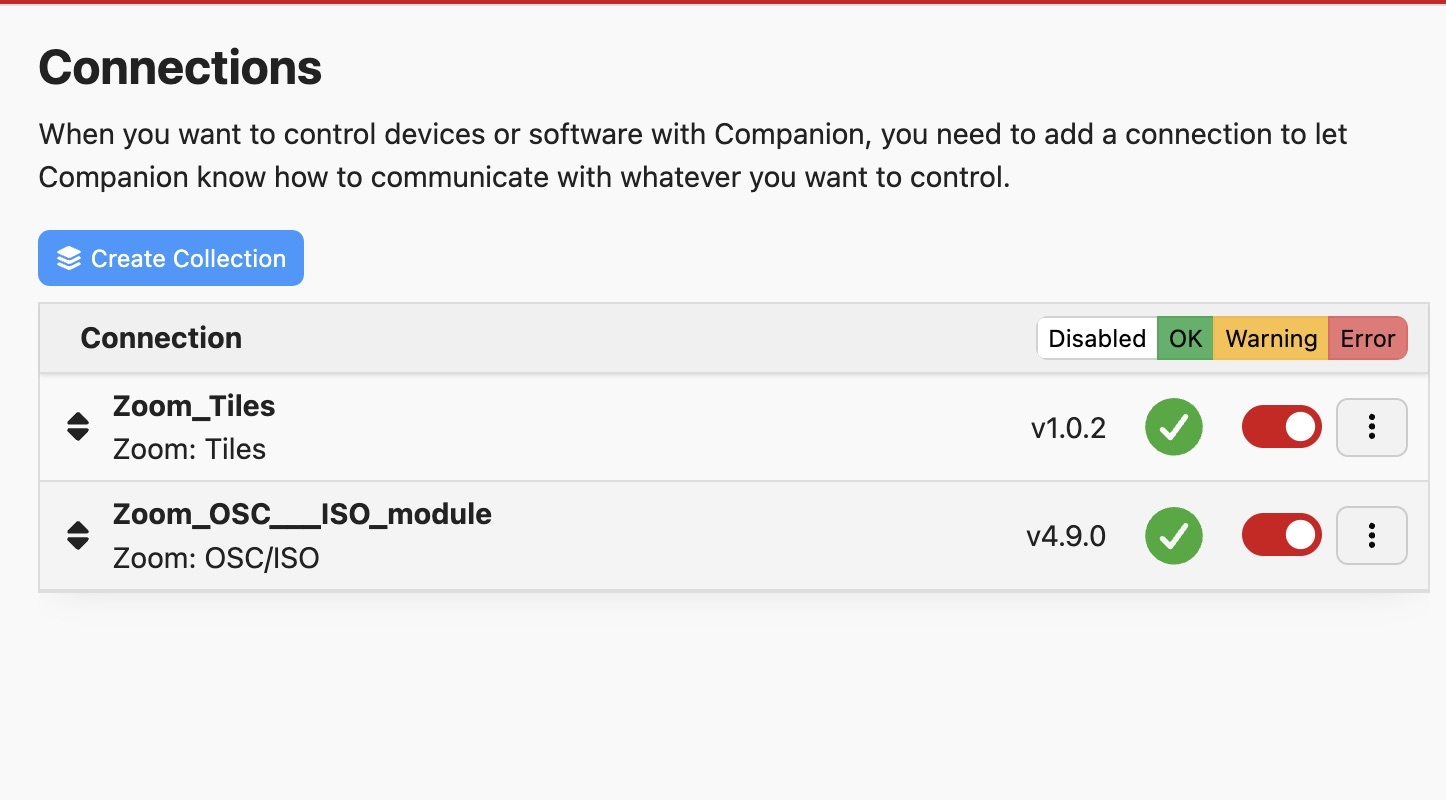This screenshot has height=800, width=1446.
Task: Open the three-dot menu for Zoom_OSC___ISO_module
Action: click(x=1372, y=535)
